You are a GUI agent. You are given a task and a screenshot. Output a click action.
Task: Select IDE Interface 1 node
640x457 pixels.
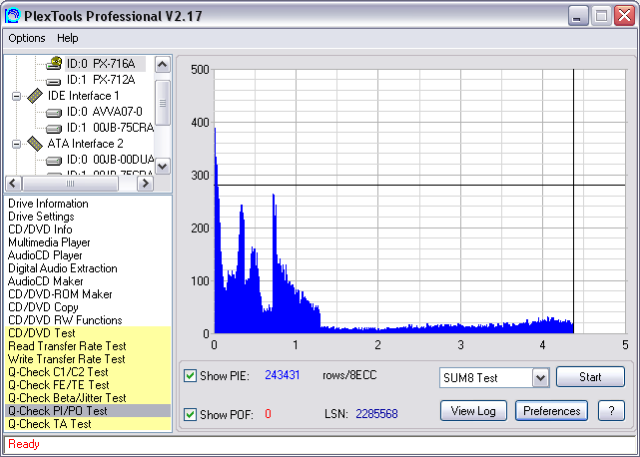tap(83, 96)
